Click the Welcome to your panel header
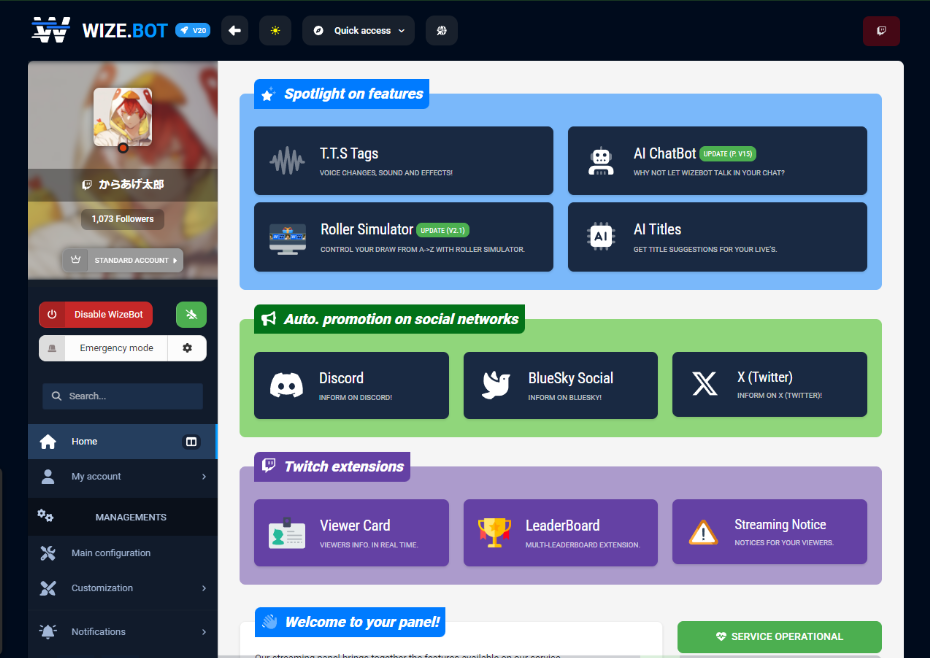 coord(350,622)
